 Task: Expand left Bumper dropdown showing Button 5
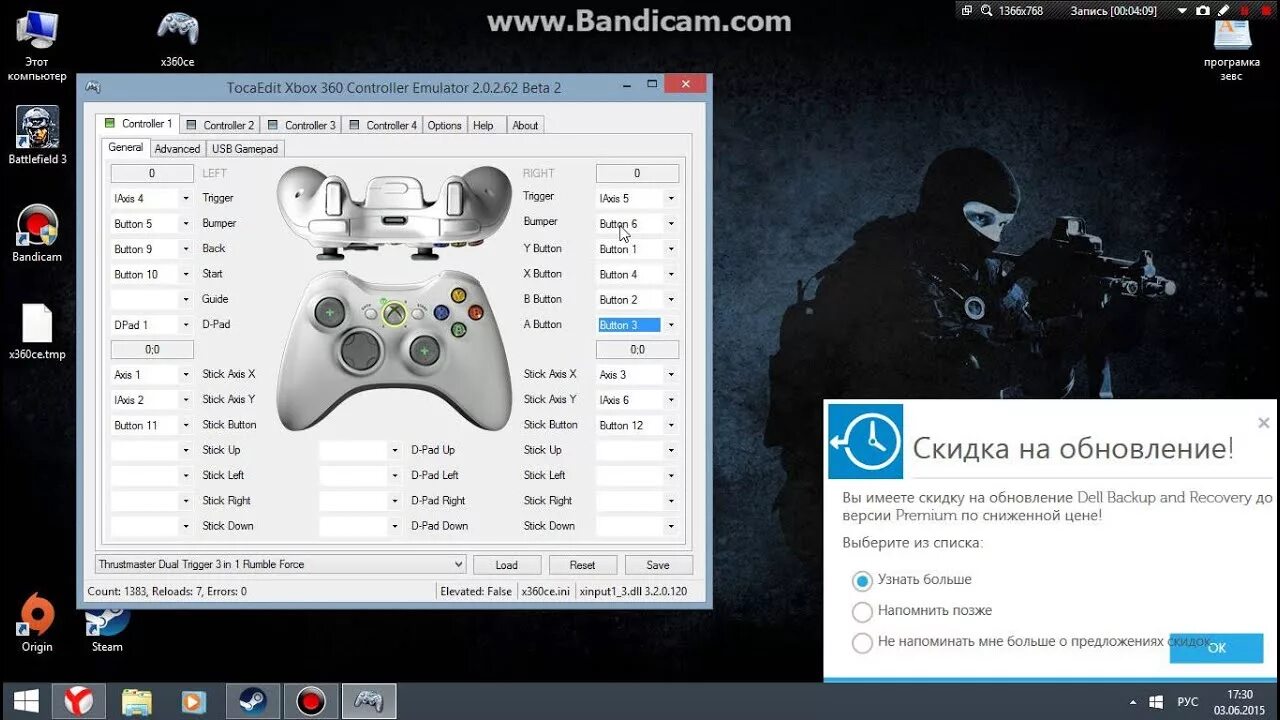pyautogui.click(x=185, y=224)
